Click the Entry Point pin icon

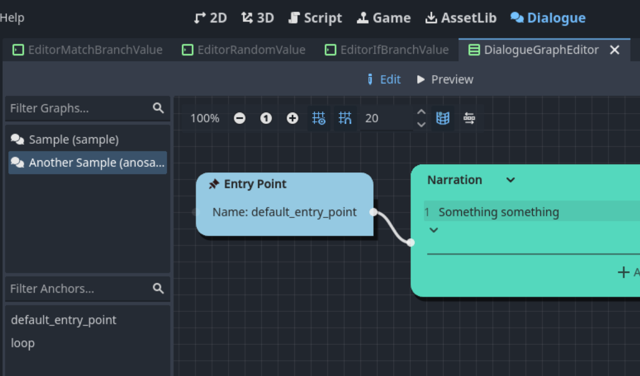[214, 184]
